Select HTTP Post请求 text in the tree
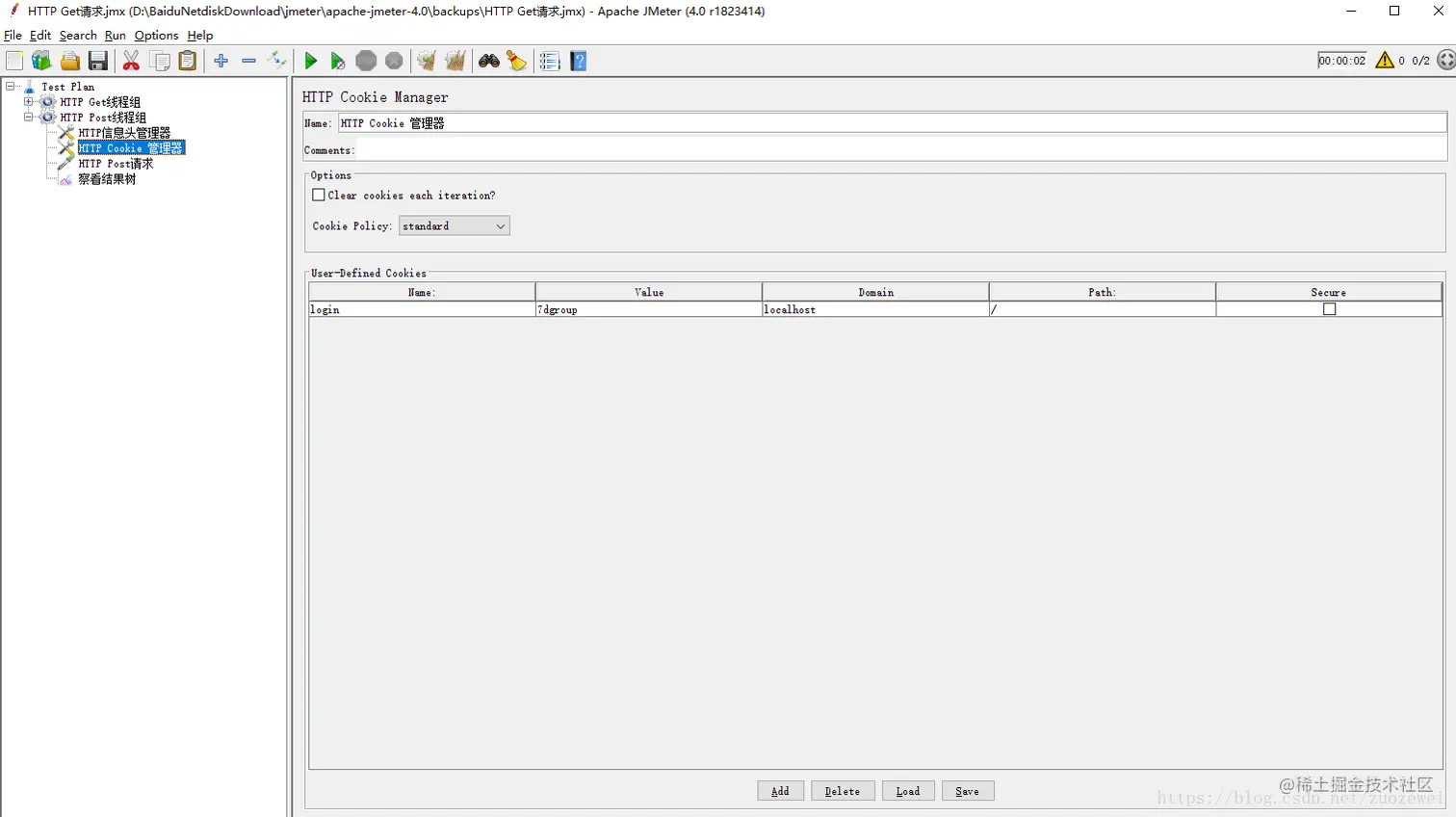The image size is (1456, 817). 116,164
